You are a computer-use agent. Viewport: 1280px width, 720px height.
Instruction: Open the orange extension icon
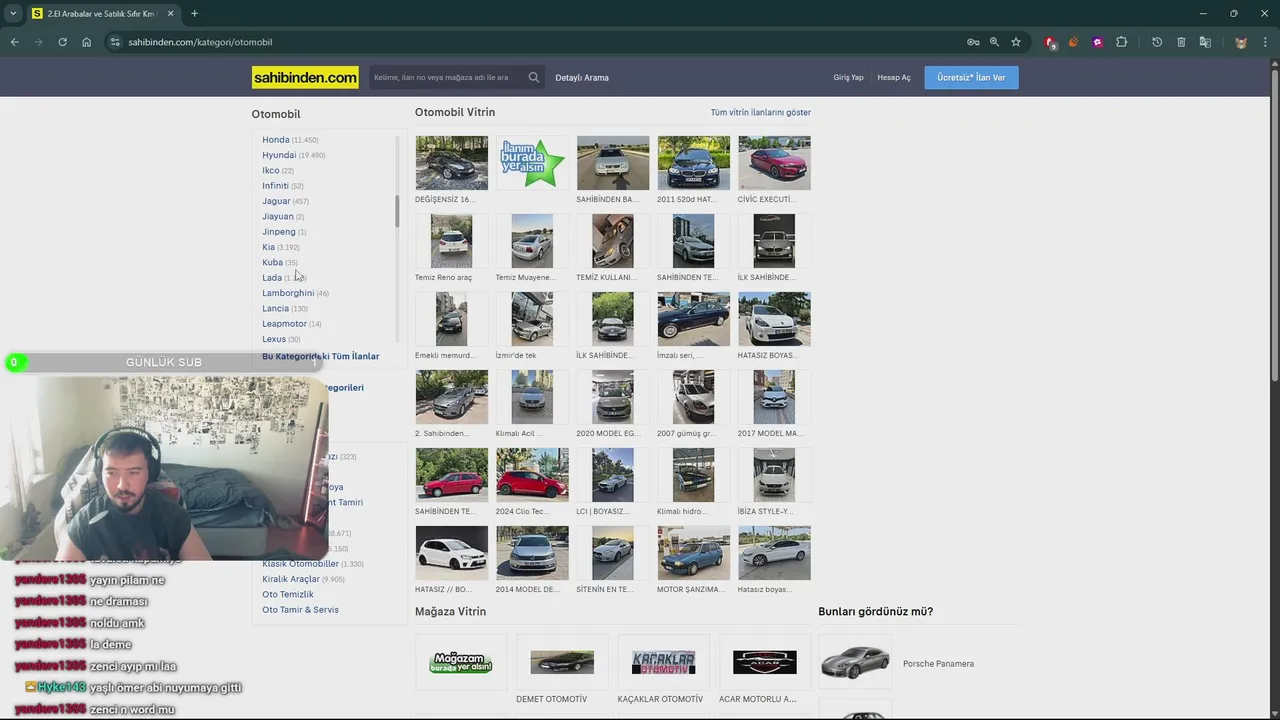[1073, 42]
